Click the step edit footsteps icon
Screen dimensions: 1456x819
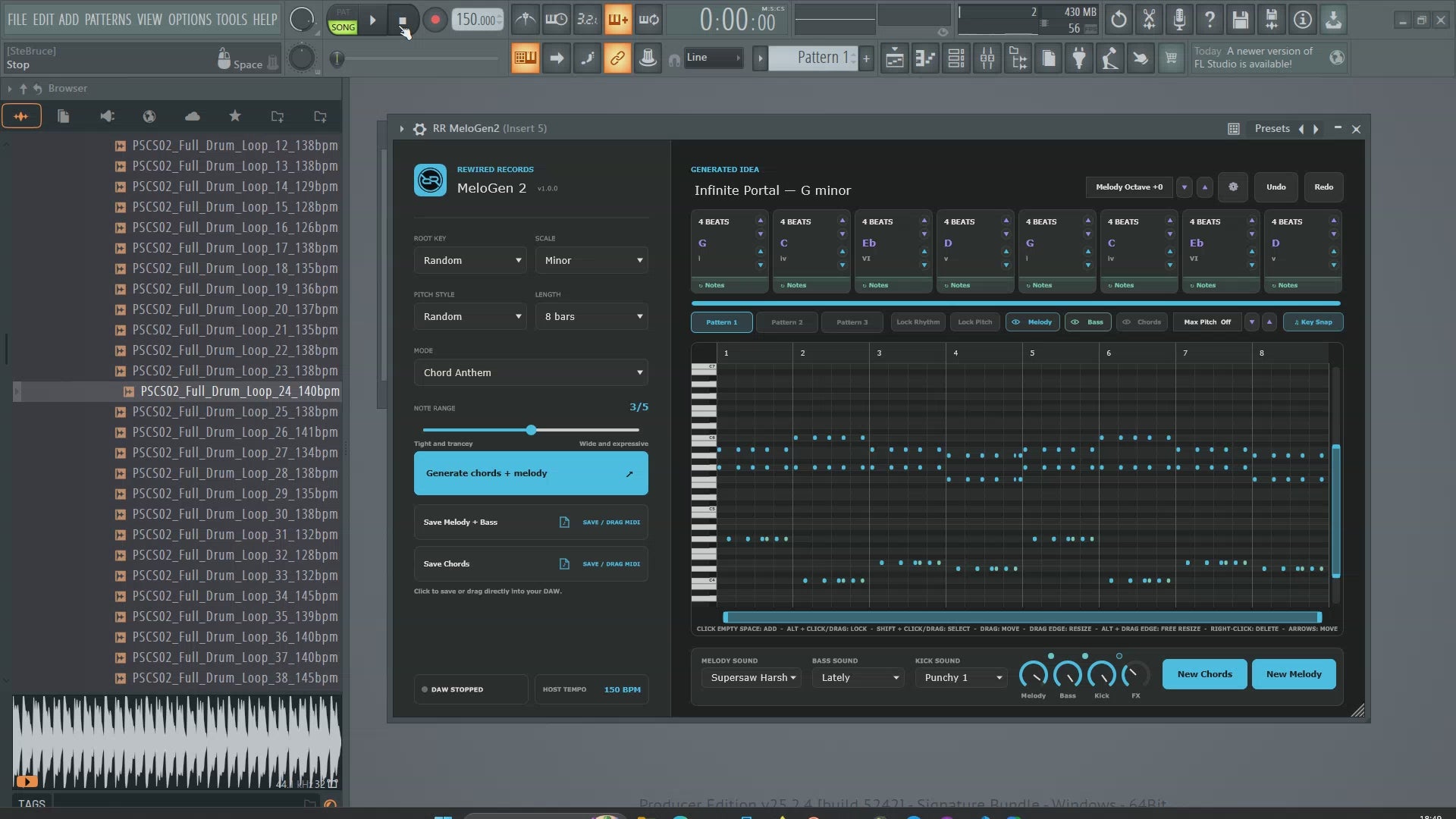pos(588,58)
